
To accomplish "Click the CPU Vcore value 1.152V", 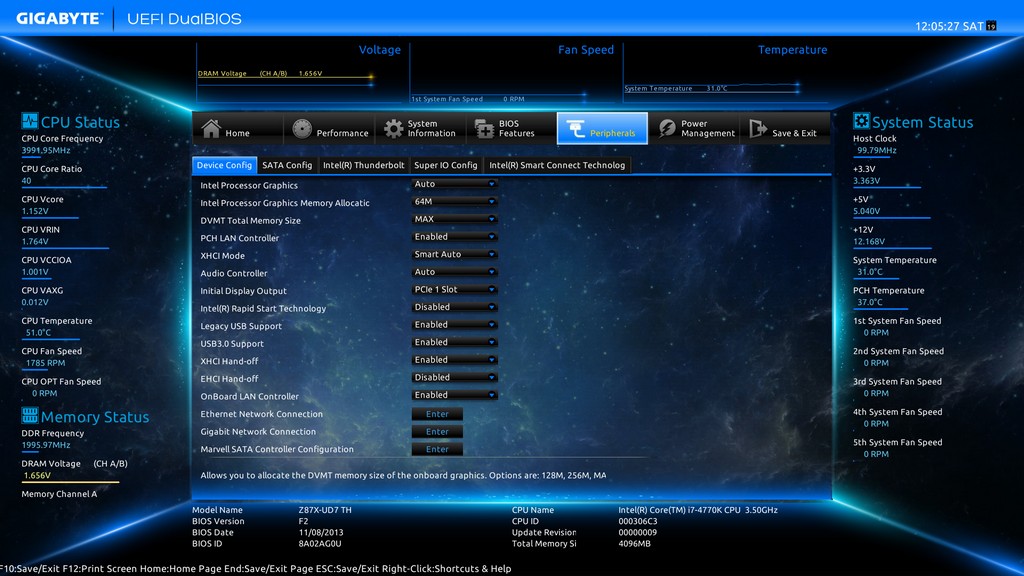I will (35, 212).
